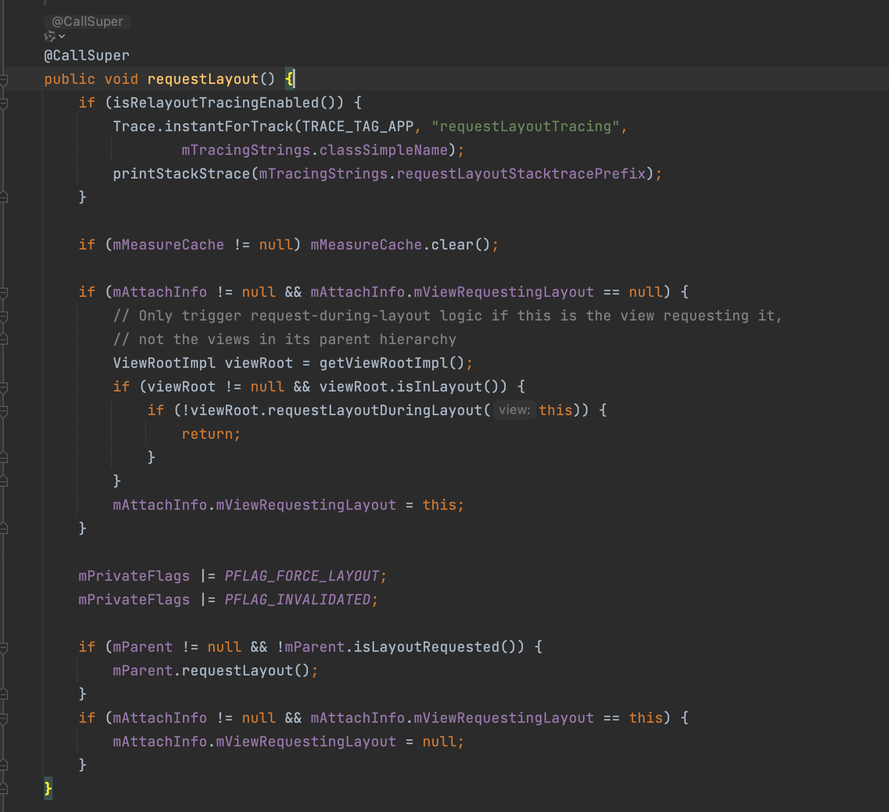This screenshot has height=812, width=889.
Task: Fold the viewRoot.isInLayout if block
Action: coord(4,386)
